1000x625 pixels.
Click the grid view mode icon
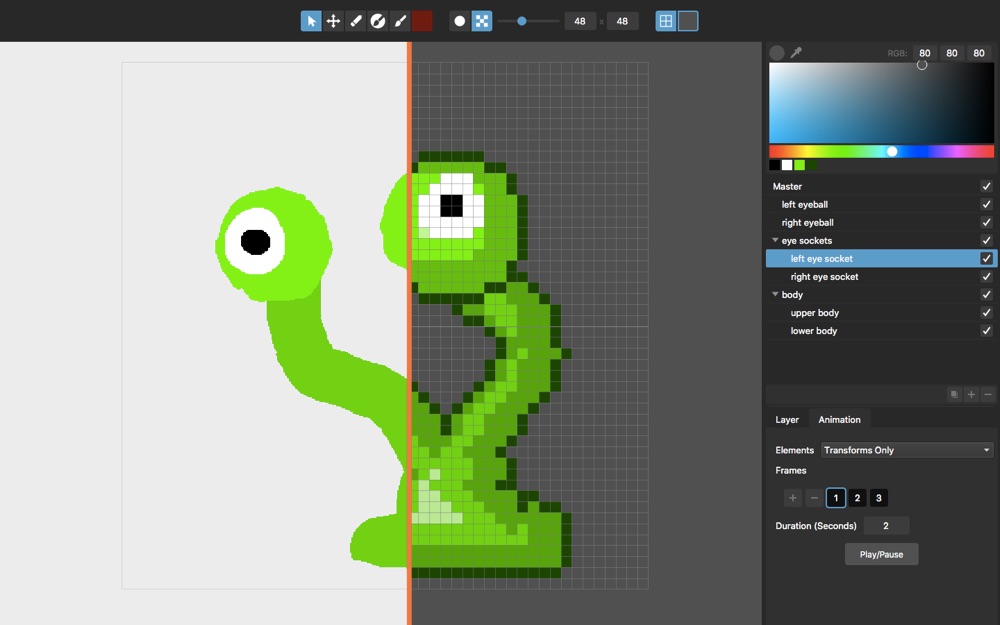[666, 21]
